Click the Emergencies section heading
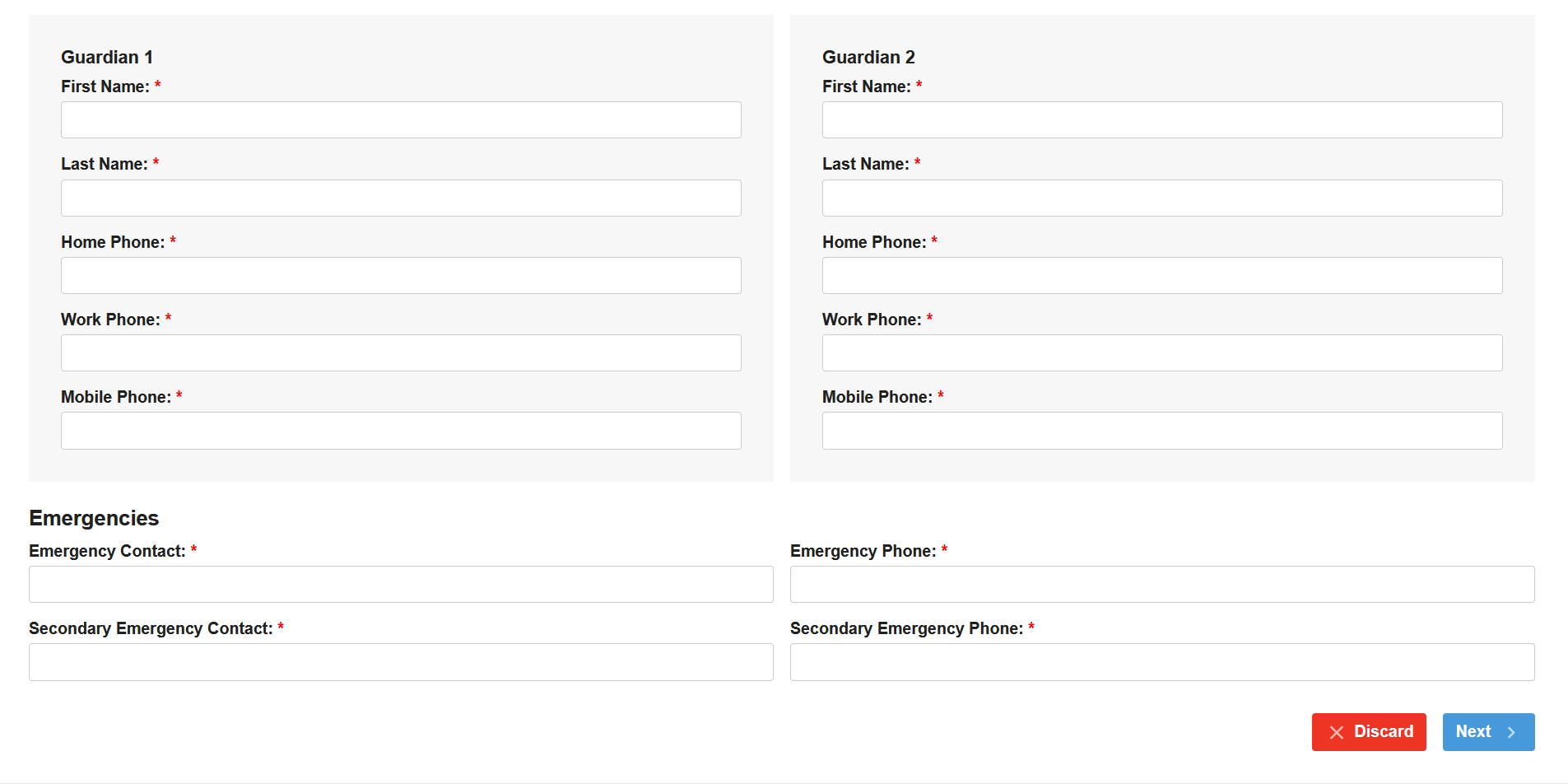 (94, 518)
